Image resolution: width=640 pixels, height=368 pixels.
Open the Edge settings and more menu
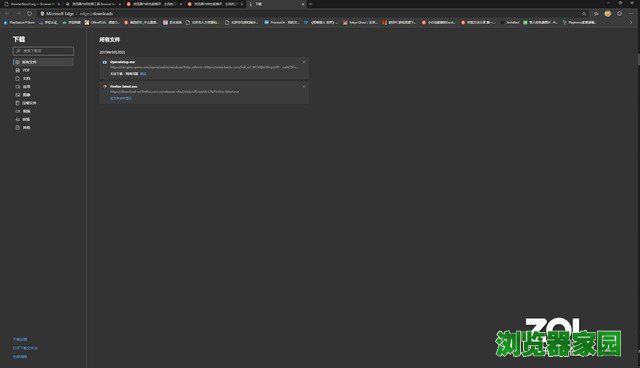tap(631, 13)
